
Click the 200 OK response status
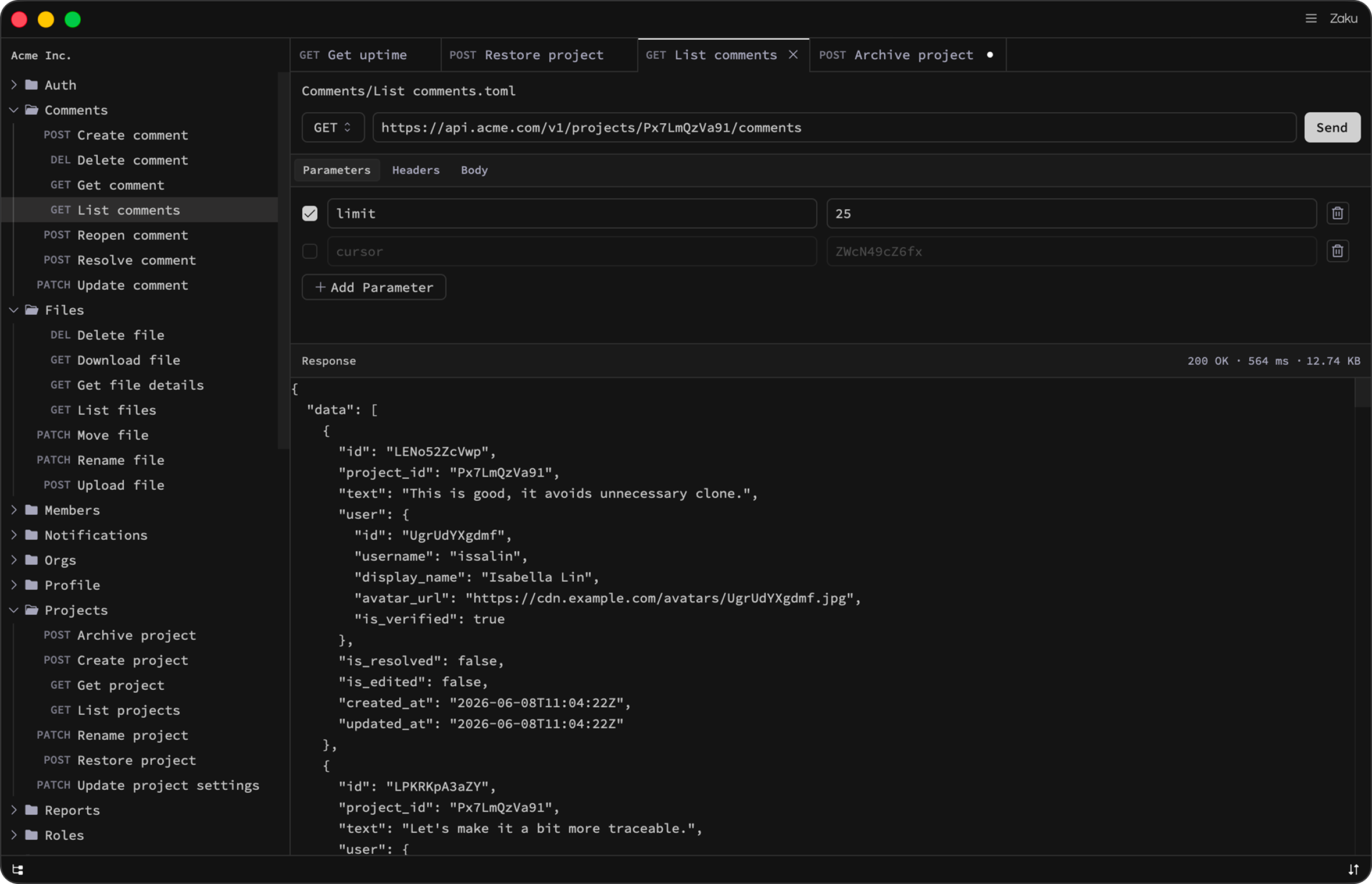coord(1208,361)
